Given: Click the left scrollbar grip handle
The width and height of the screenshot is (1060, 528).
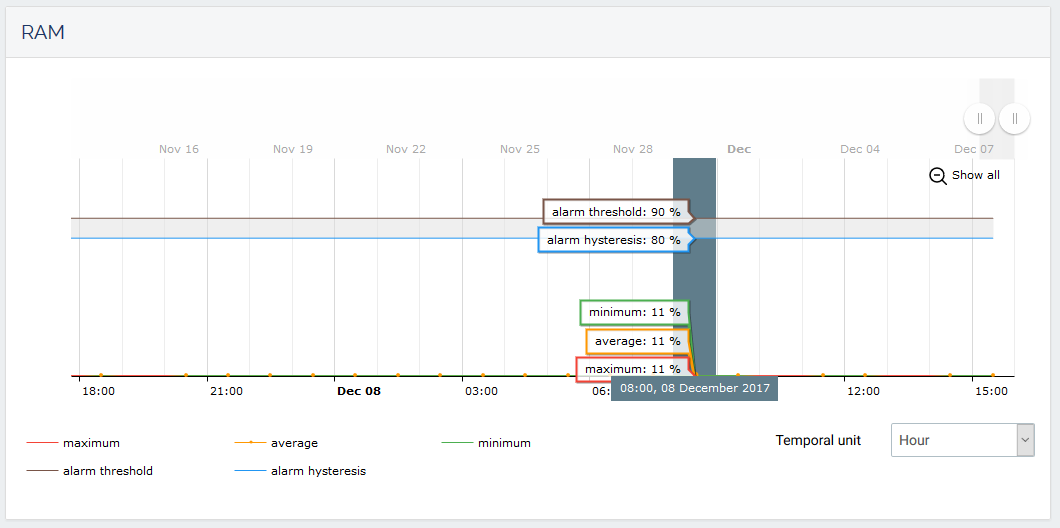Looking at the screenshot, I should tap(979, 119).
